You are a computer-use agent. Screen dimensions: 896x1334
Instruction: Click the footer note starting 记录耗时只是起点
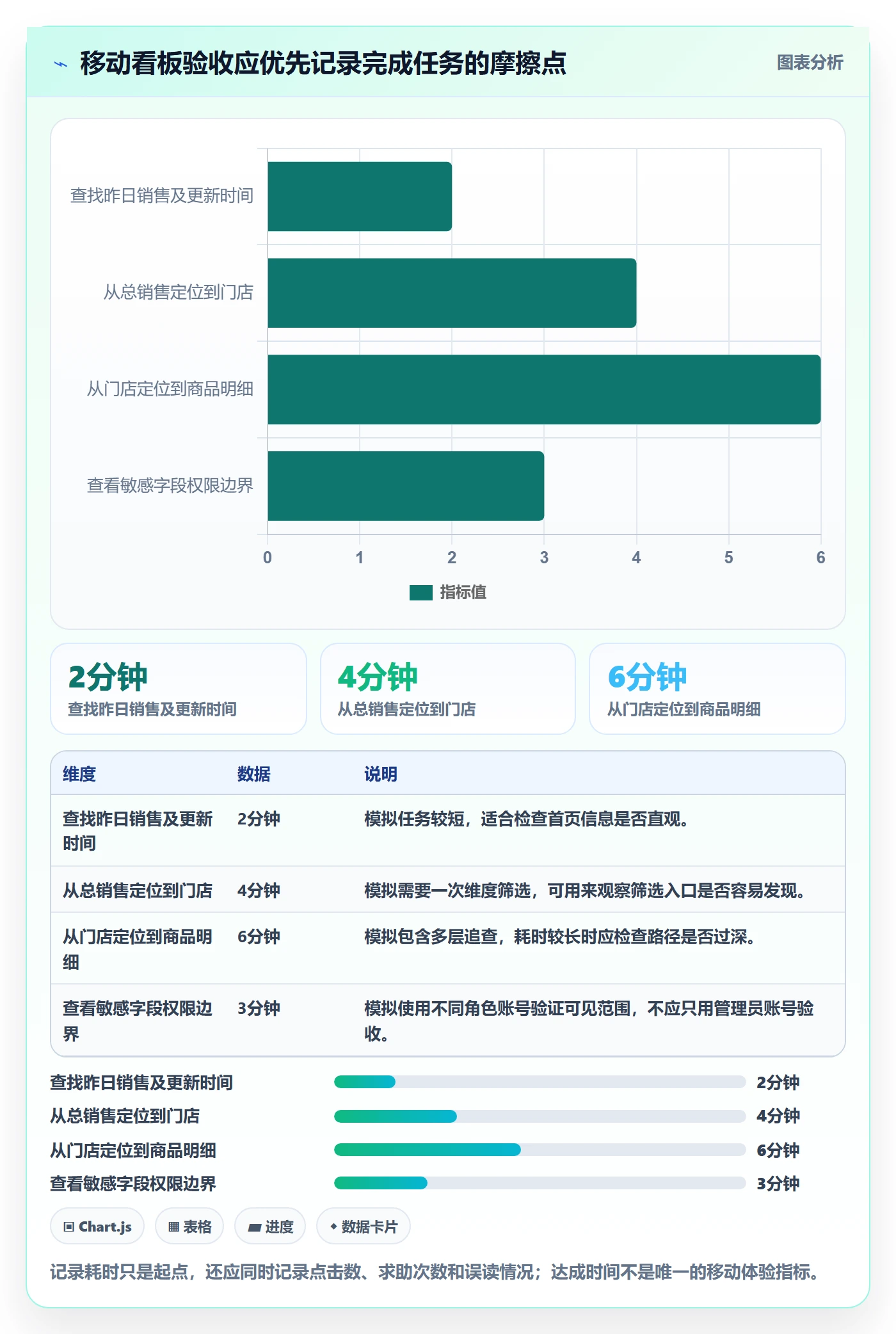(x=435, y=1272)
